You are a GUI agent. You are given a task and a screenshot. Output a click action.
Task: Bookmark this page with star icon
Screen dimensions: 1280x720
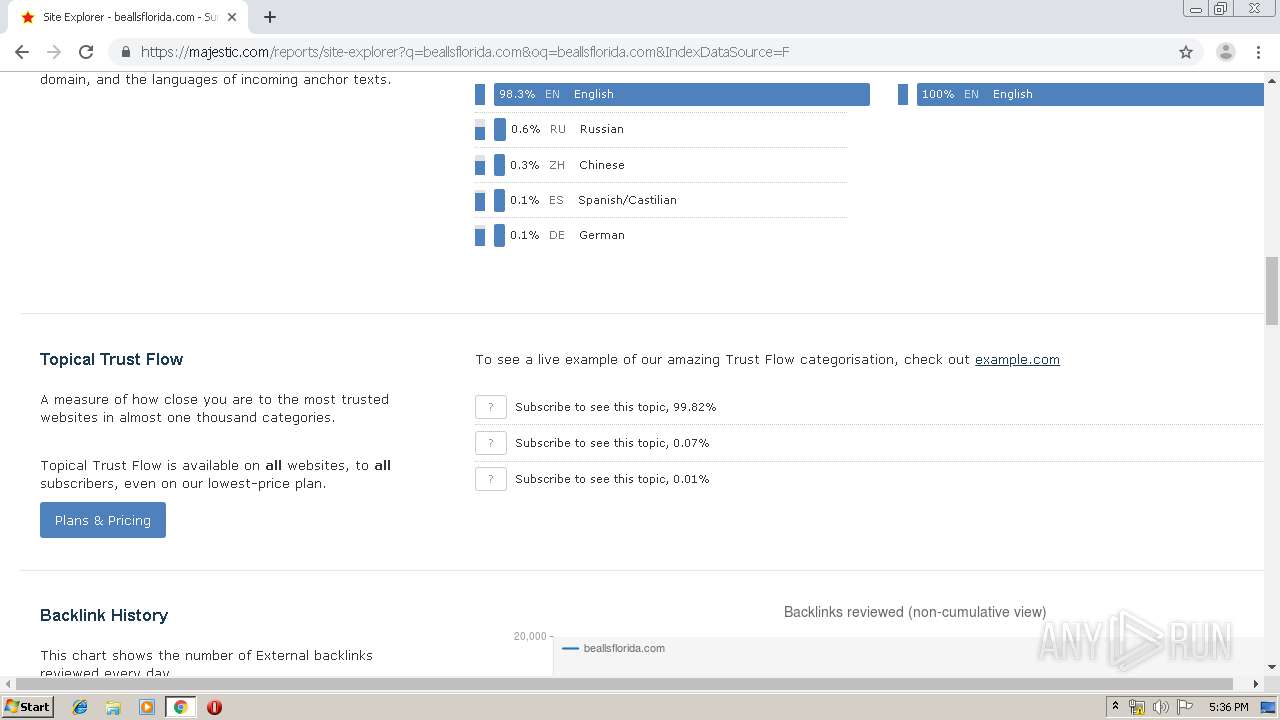pyautogui.click(x=1186, y=52)
